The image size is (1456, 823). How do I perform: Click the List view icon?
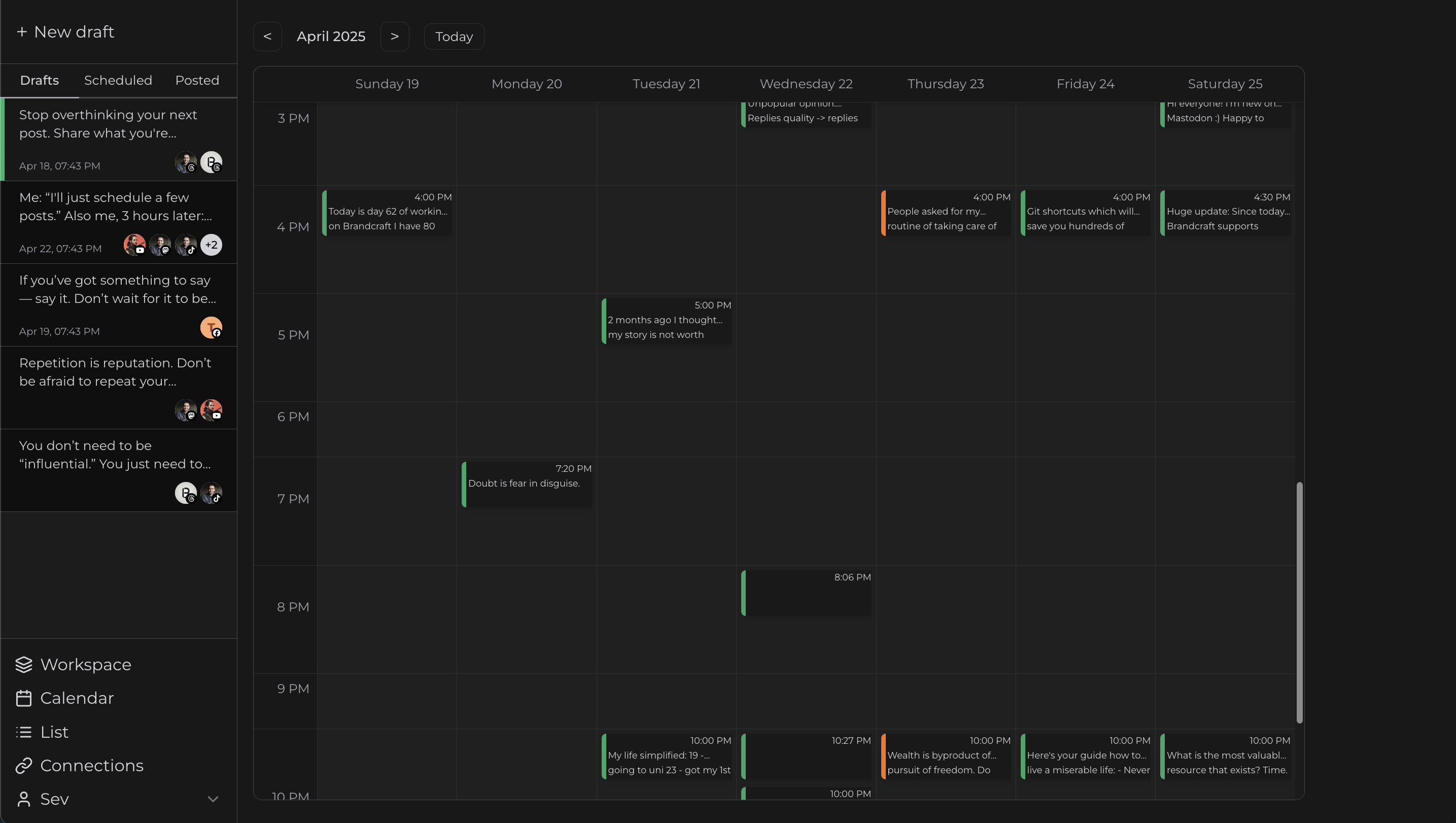(x=24, y=732)
